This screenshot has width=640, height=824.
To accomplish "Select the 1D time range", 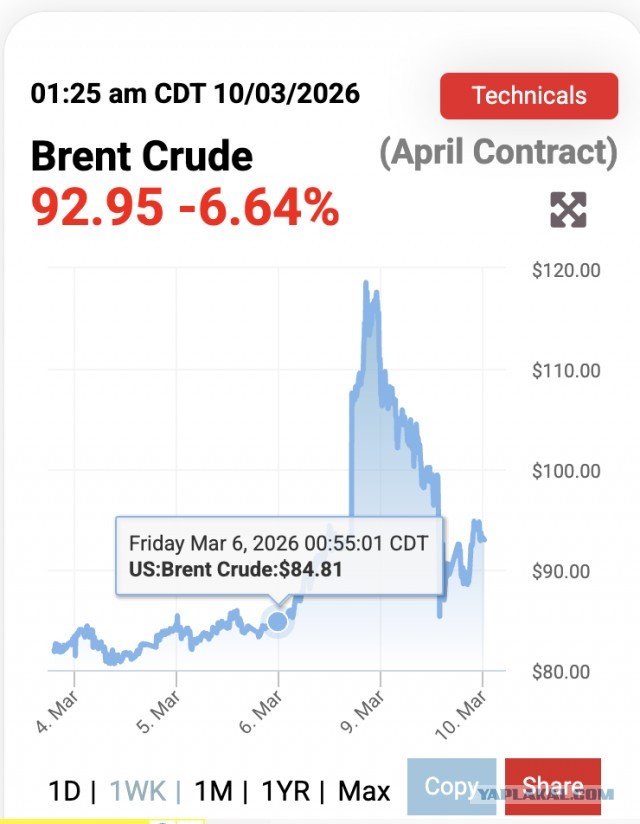I will tap(64, 790).
